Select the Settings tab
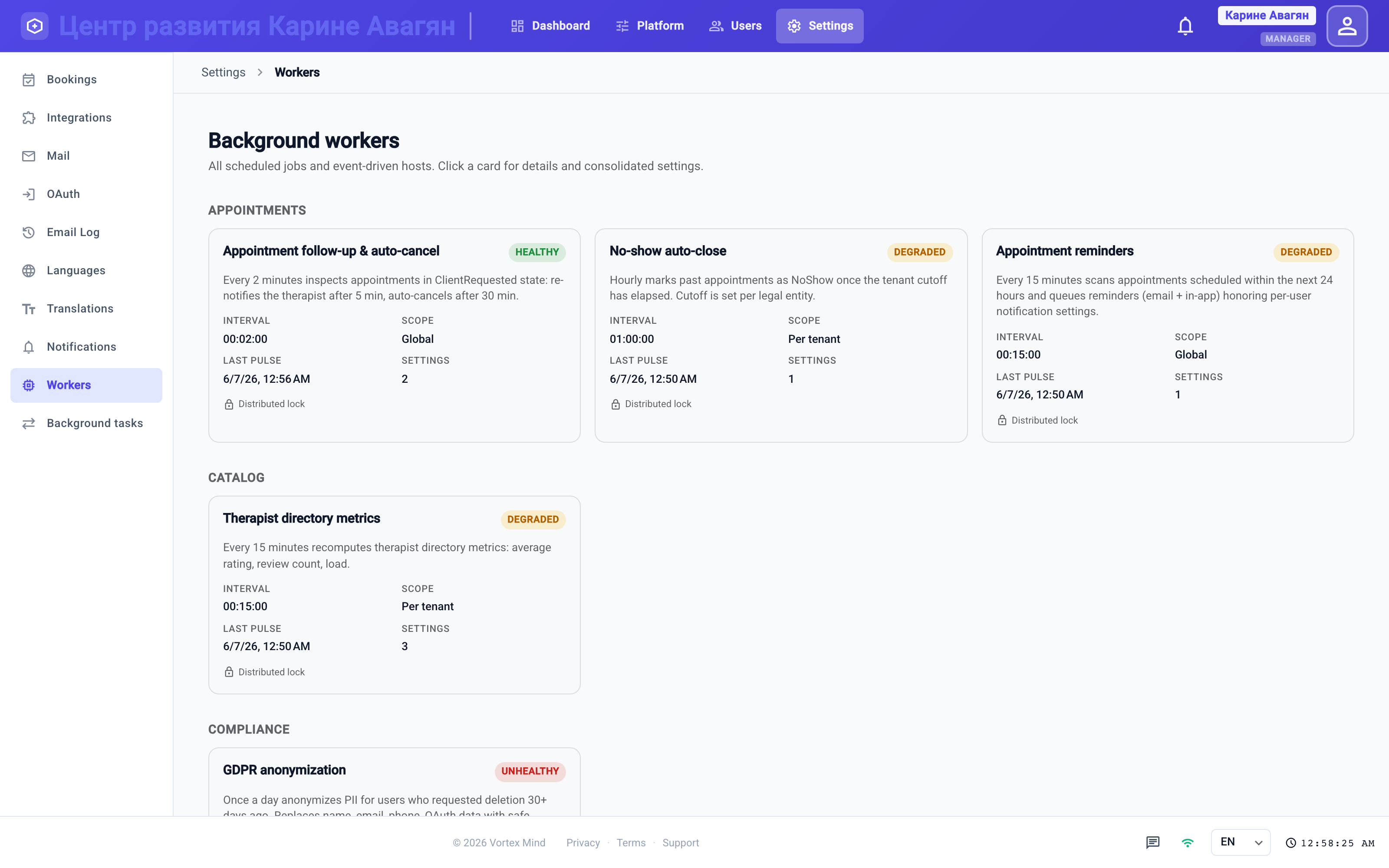 [x=820, y=26]
